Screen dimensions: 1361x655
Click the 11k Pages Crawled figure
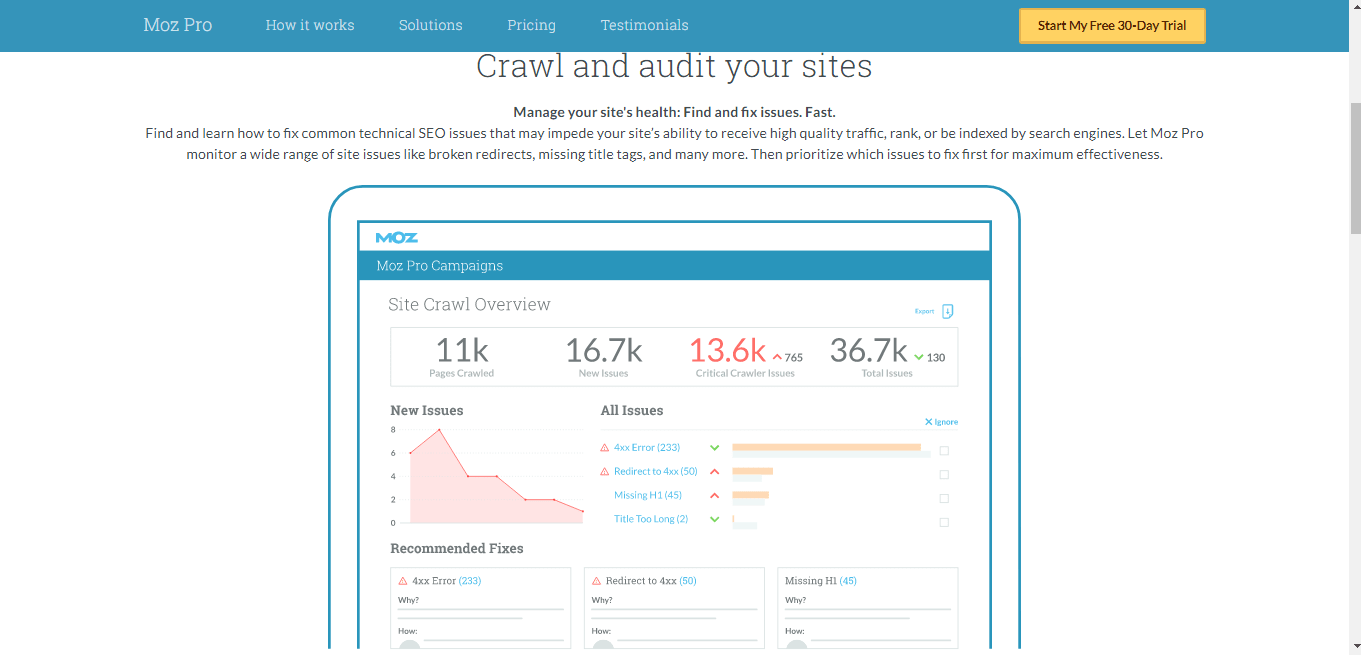pyautogui.click(x=462, y=351)
